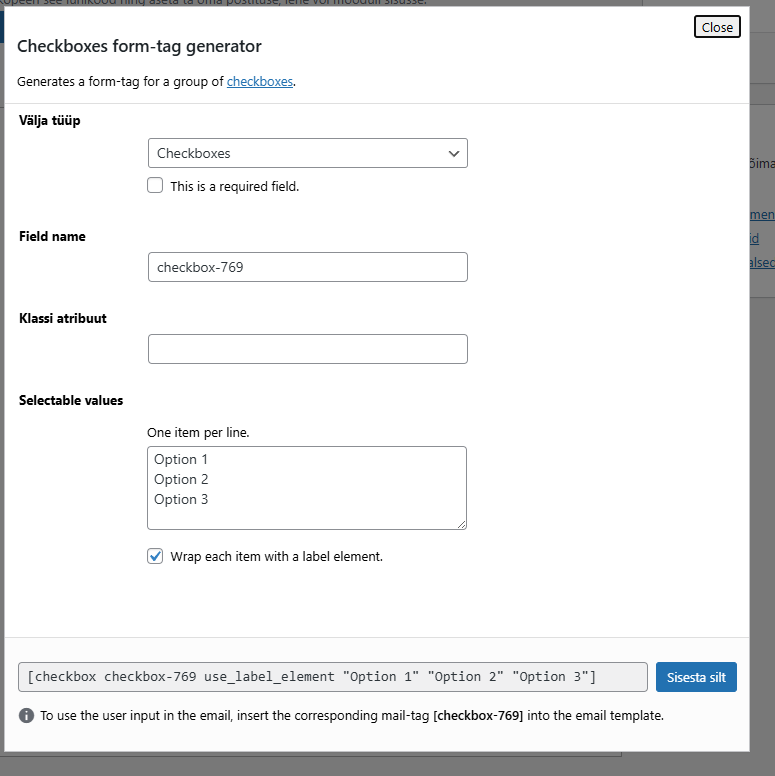Click the 'Selectable values' section heading
The height and width of the screenshot is (776, 775).
pos(71,400)
